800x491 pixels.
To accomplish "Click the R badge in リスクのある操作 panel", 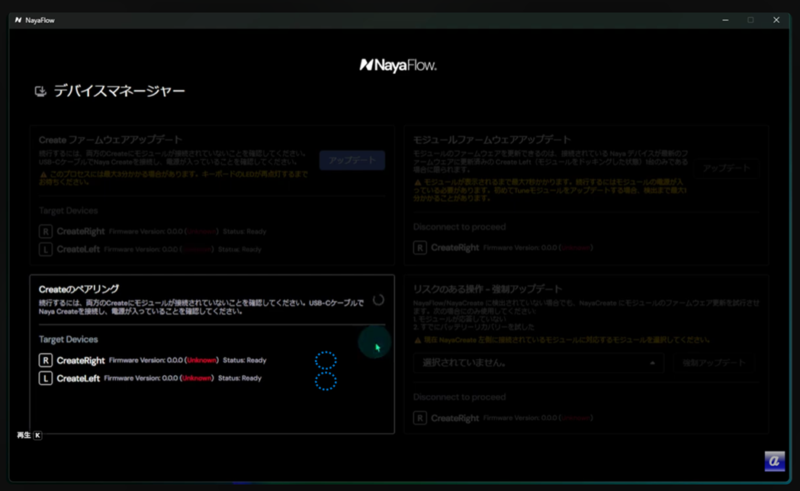I will (x=420, y=418).
